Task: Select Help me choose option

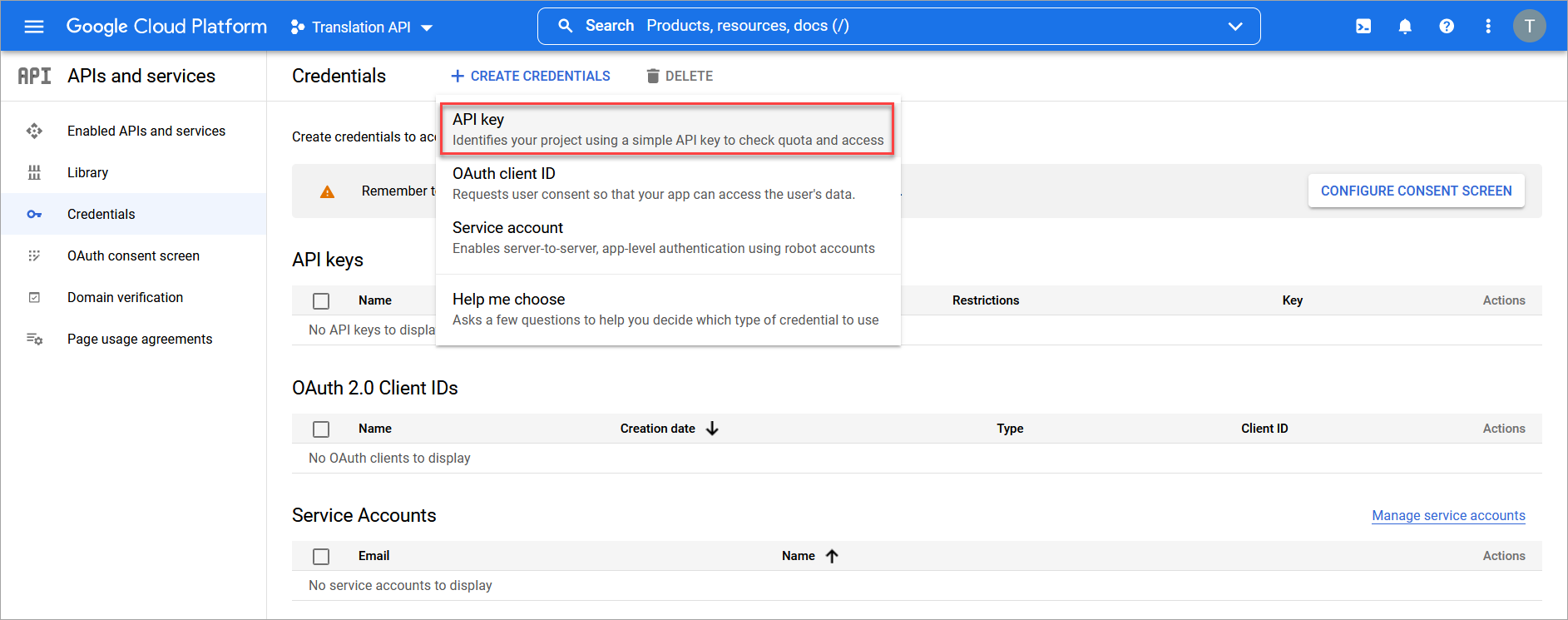Action: click(x=667, y=309)
